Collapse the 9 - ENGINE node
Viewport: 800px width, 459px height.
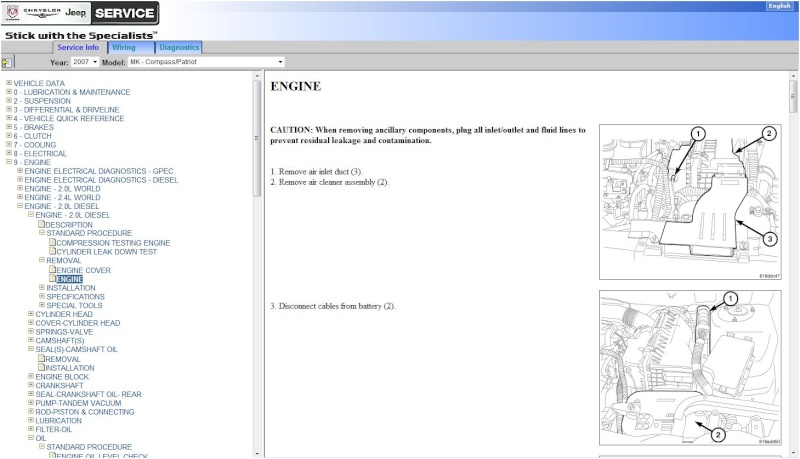[9, 162]
